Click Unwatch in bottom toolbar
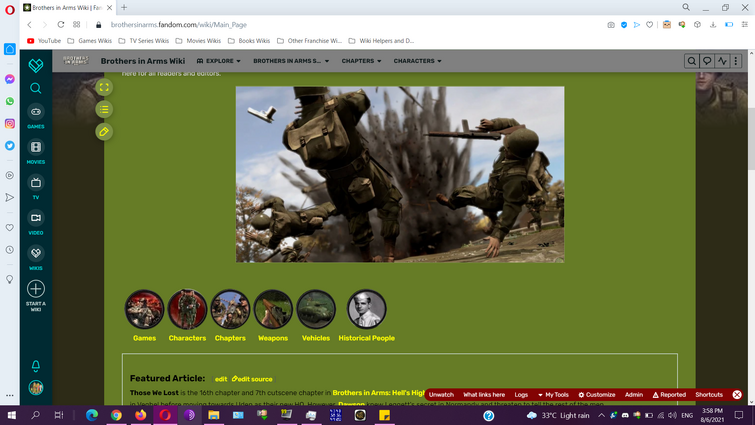Screen dimensions: 755x425 (441, 395)
